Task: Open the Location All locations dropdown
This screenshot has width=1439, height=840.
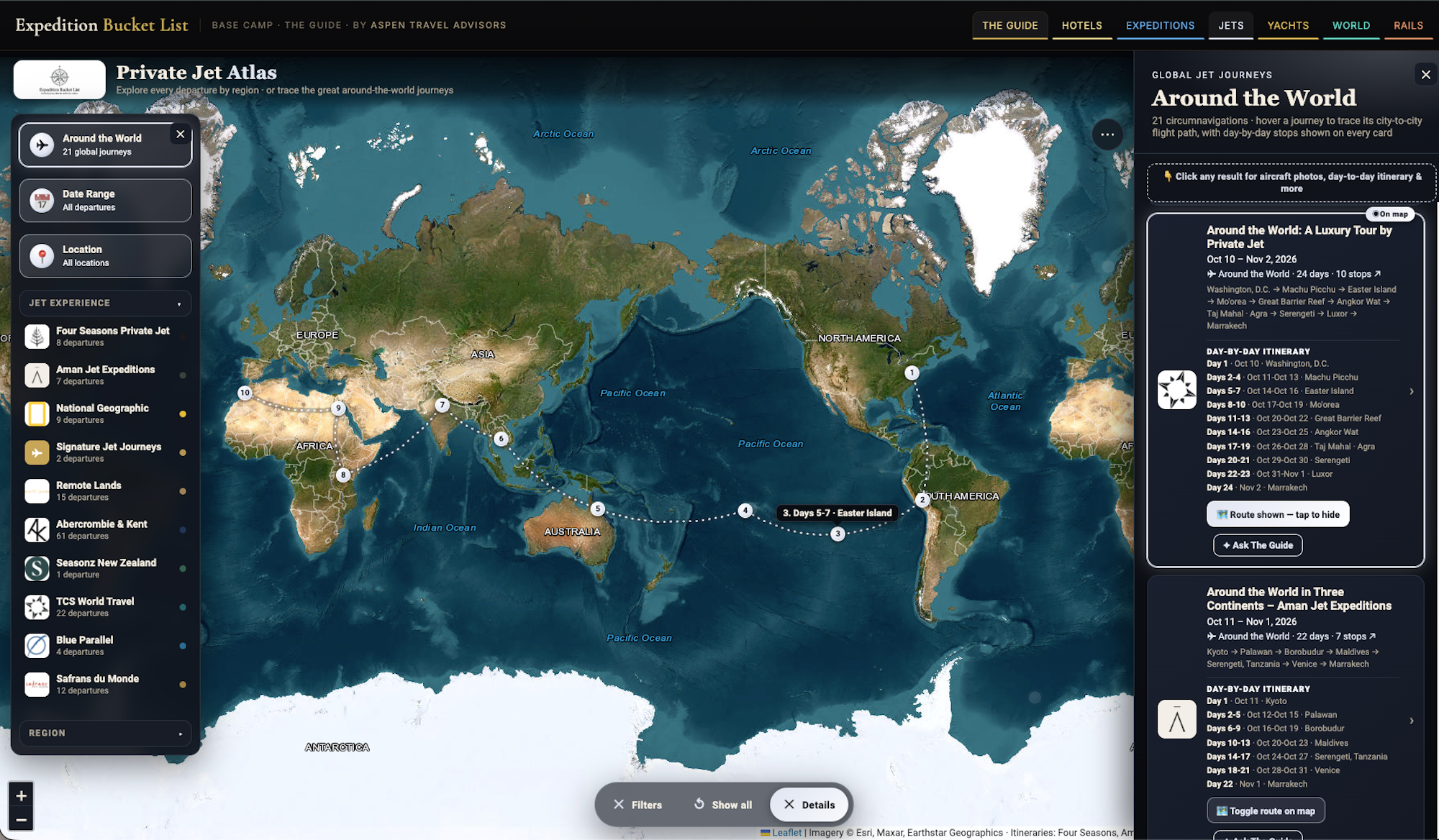Action: pyautogui.click(x=105, y=256)
